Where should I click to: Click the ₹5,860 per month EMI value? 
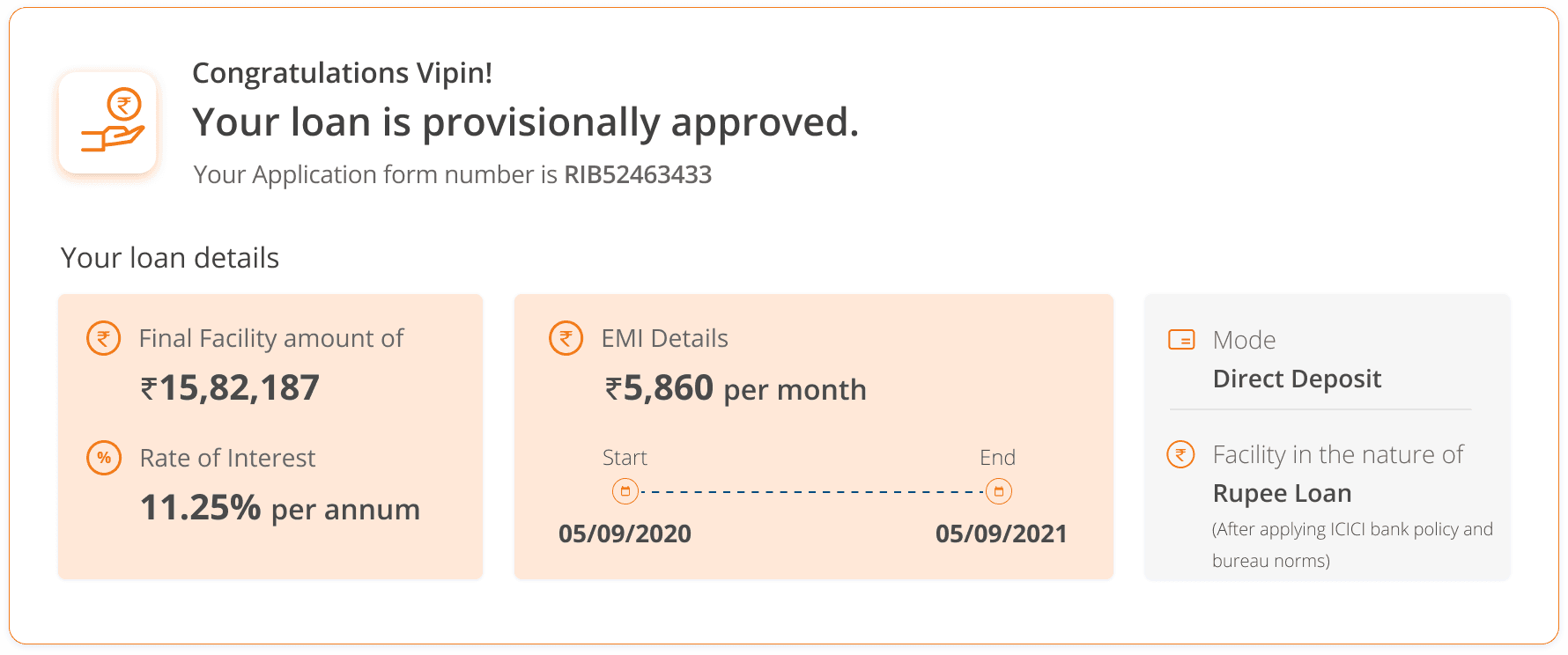pos(736,388)
